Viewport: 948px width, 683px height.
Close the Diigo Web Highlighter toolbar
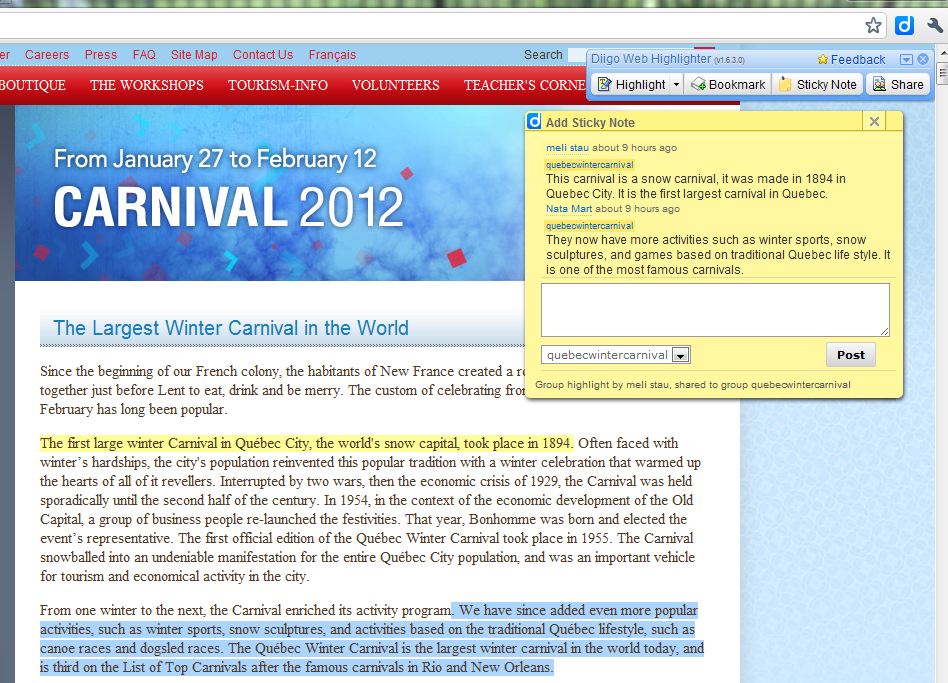pos(923,60)
